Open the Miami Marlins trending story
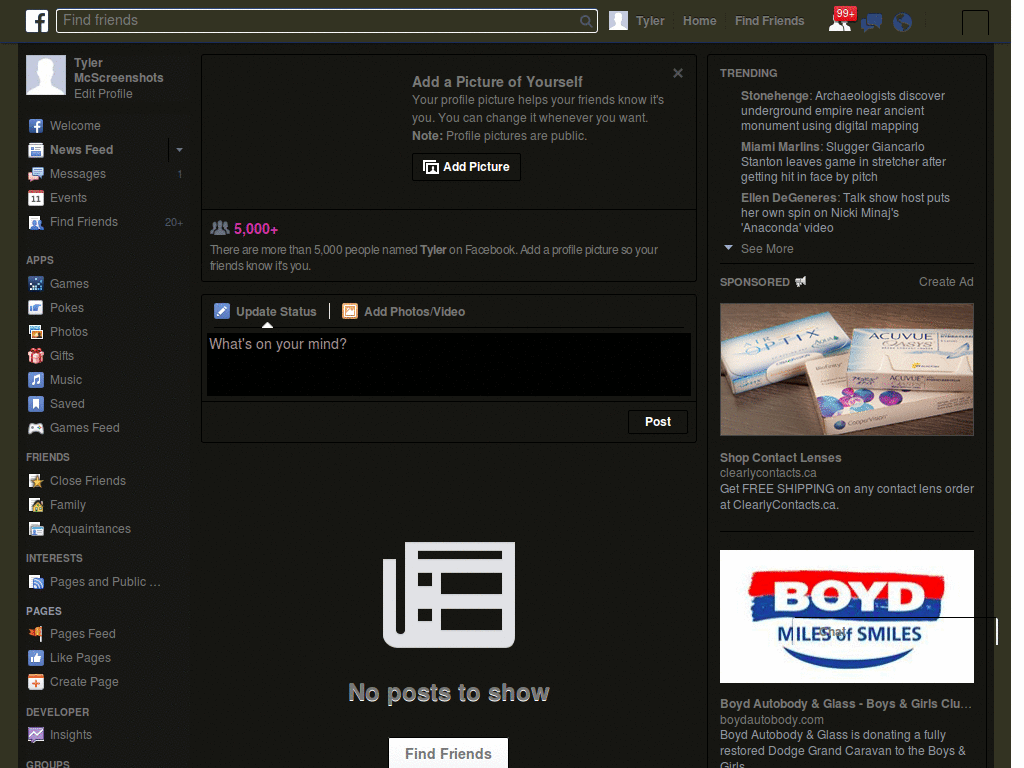Screen dimensions: 1024x768 pyautogui.click(x=843, y=162)
